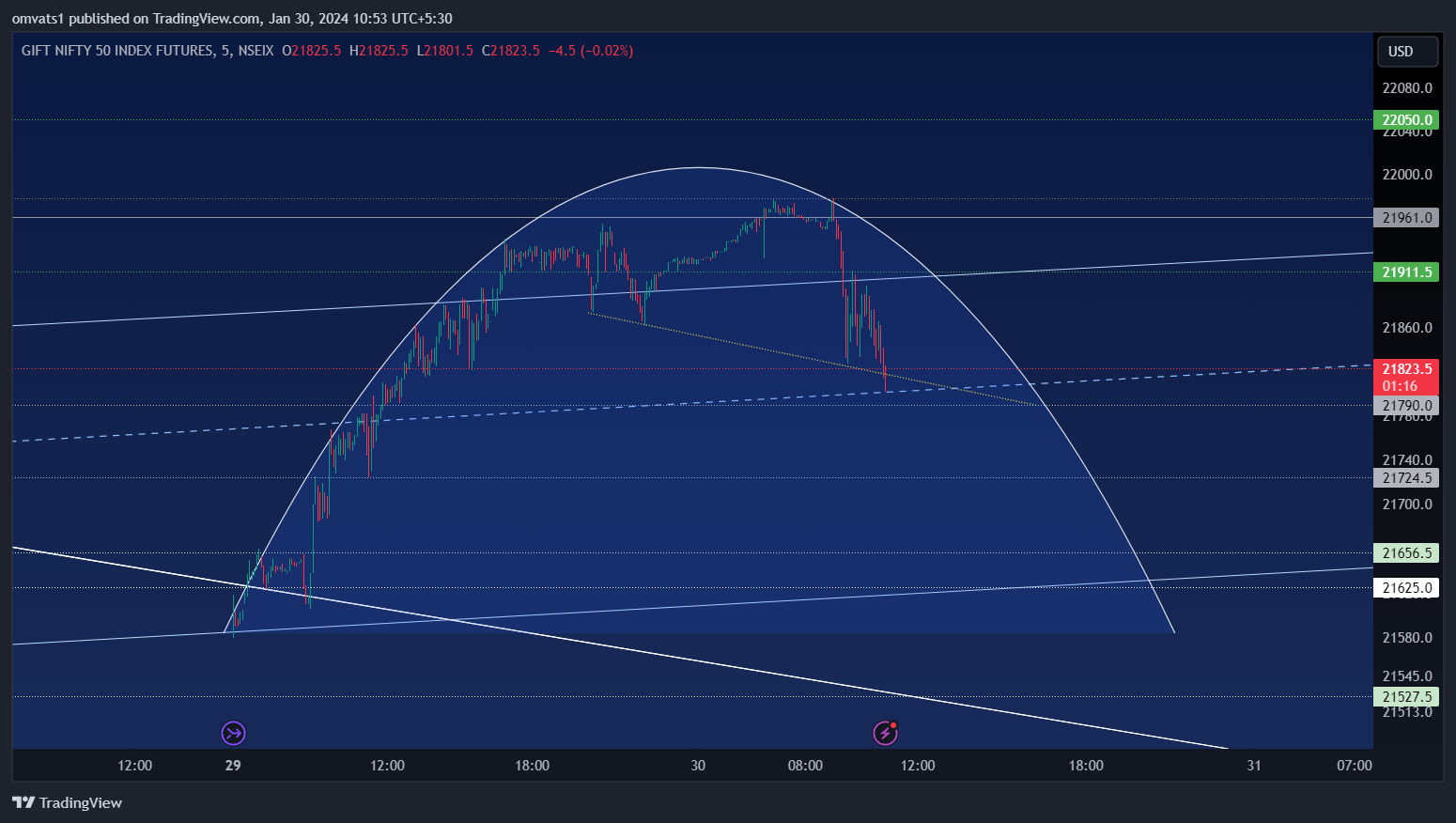Click the green 22050.0 price label

(x=1406, y=120)
